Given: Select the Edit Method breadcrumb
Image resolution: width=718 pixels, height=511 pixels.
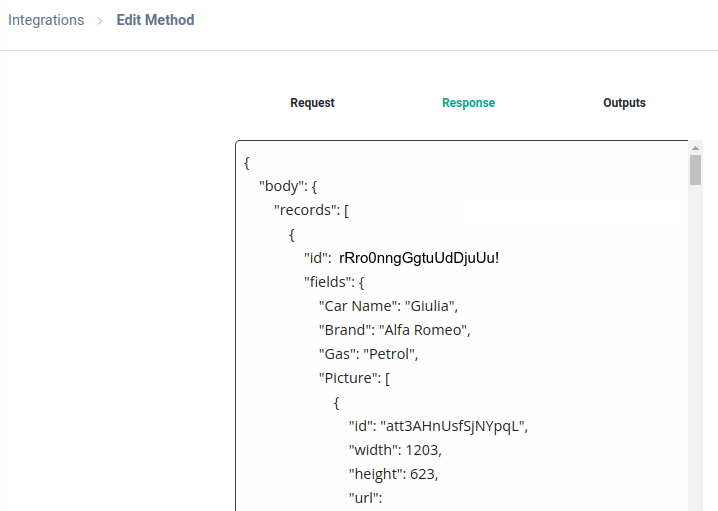Looking at the screenshot, I should (x=155, y=20).
